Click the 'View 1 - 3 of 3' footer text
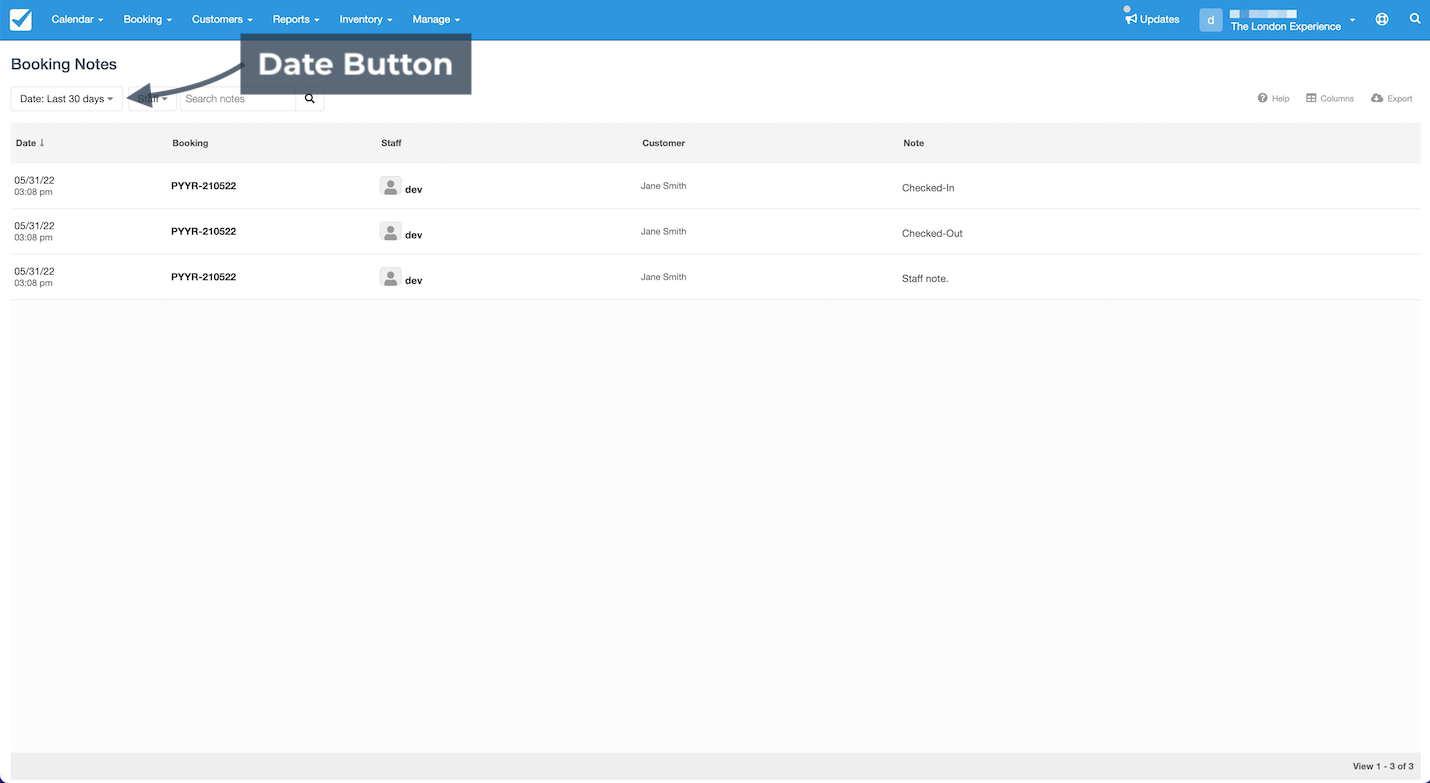Viewport: 1430px width, 783px height. (x=1383, y=766)
